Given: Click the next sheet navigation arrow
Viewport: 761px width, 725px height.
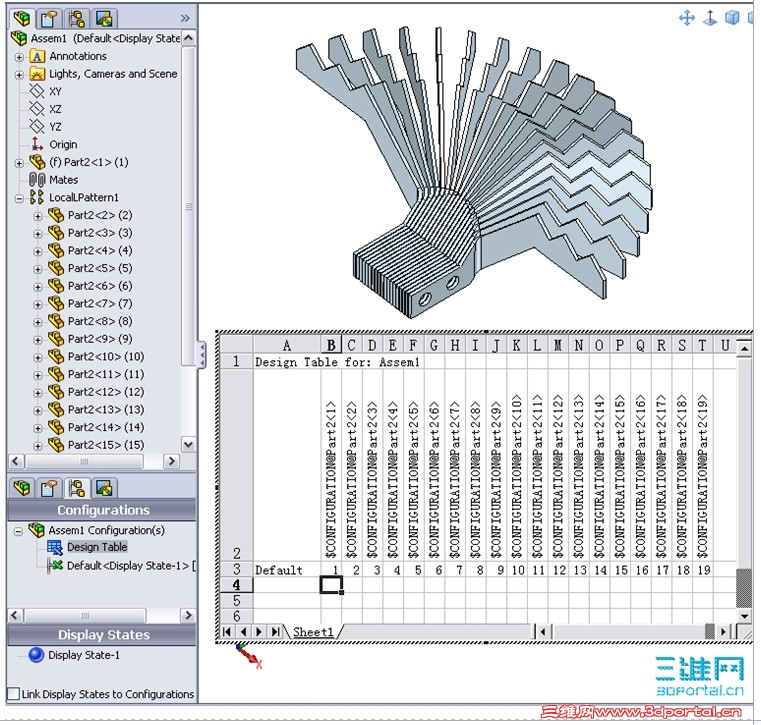Looking at the screenshot, I should click(x=259, y=632).
